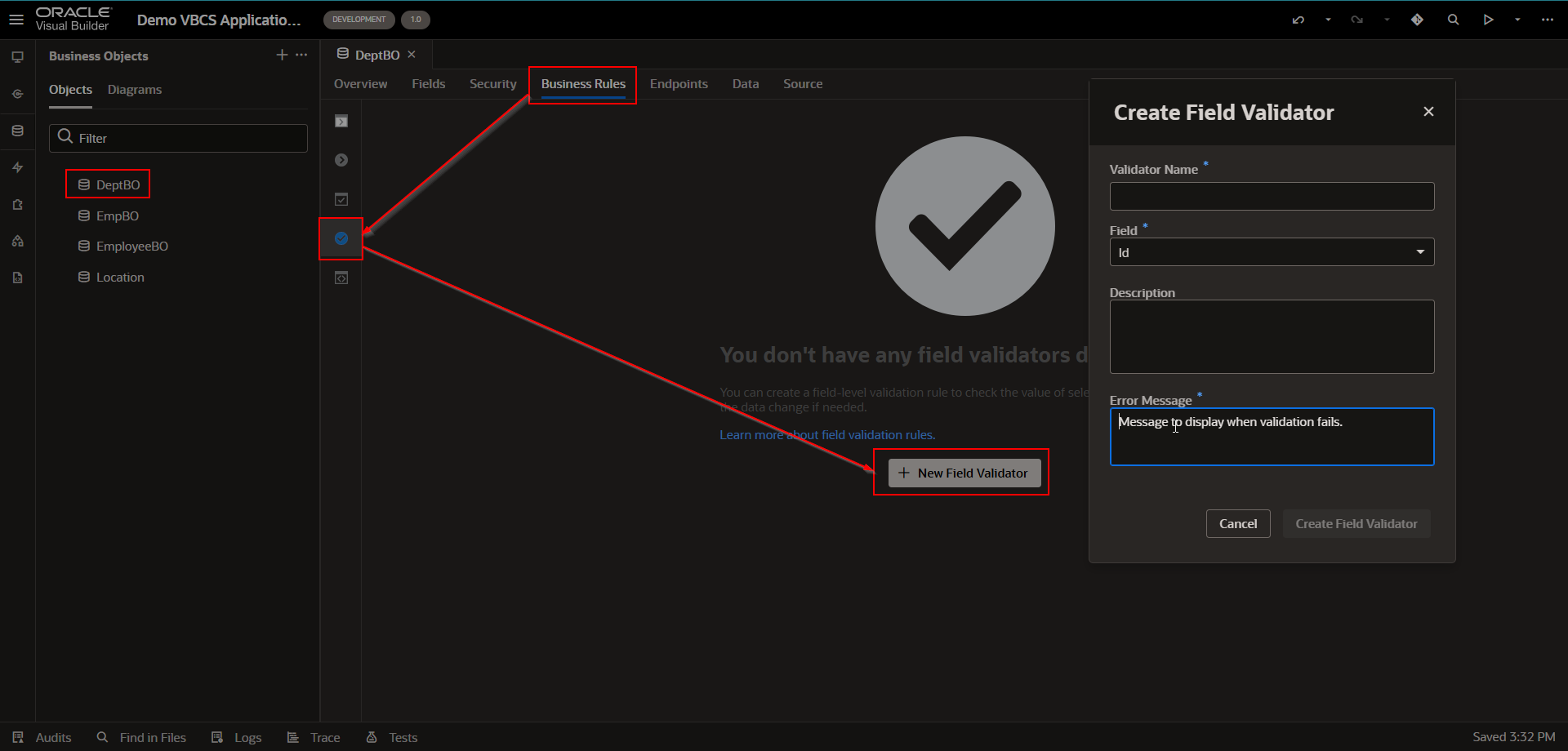1568x751 pixels.
Task: Select EmployeeBO in the objects list
Action: (123, 247)
